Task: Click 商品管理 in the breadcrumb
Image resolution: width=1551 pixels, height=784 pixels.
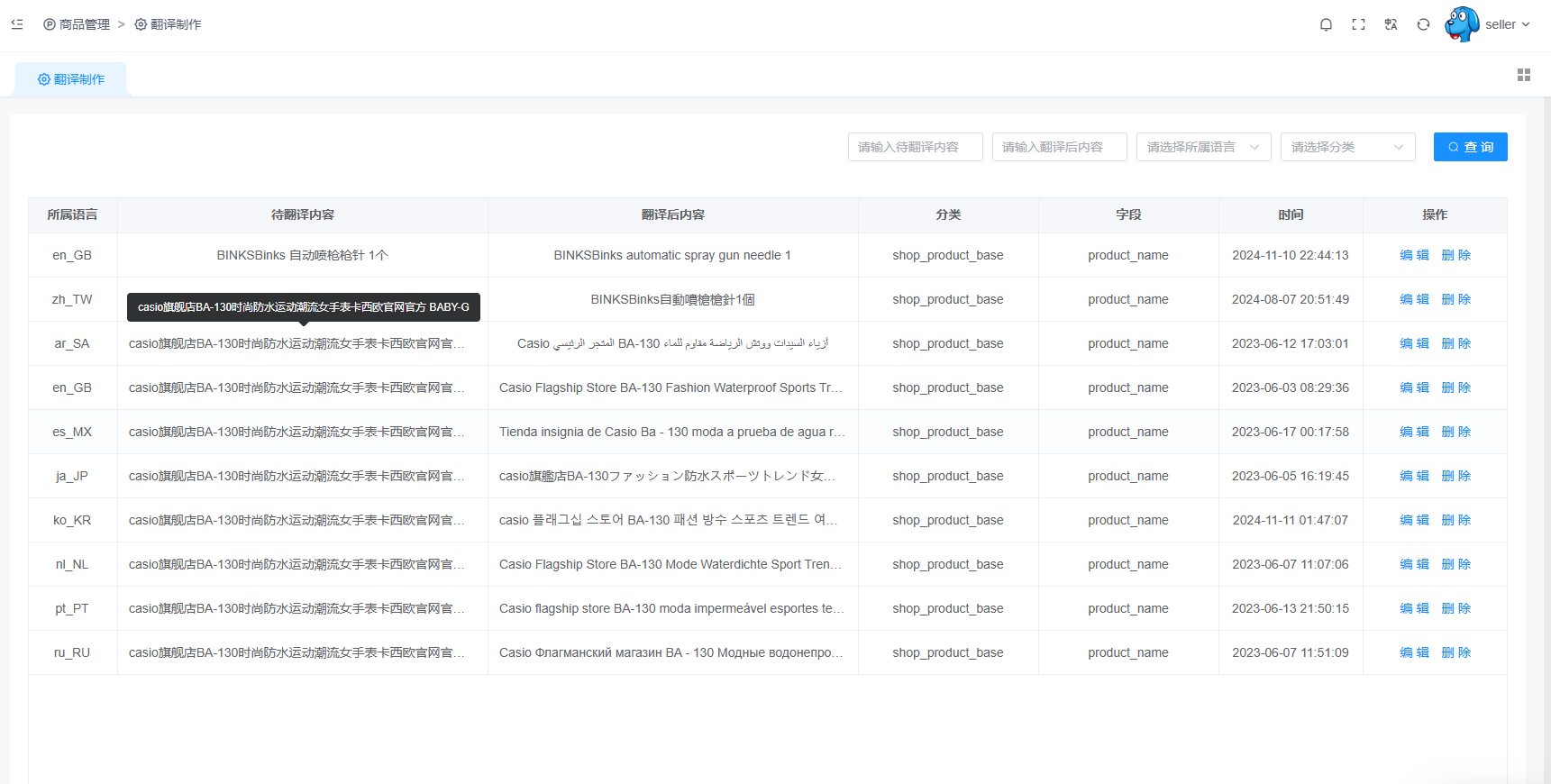Action: pyautogui.click(x=84, y=24)
